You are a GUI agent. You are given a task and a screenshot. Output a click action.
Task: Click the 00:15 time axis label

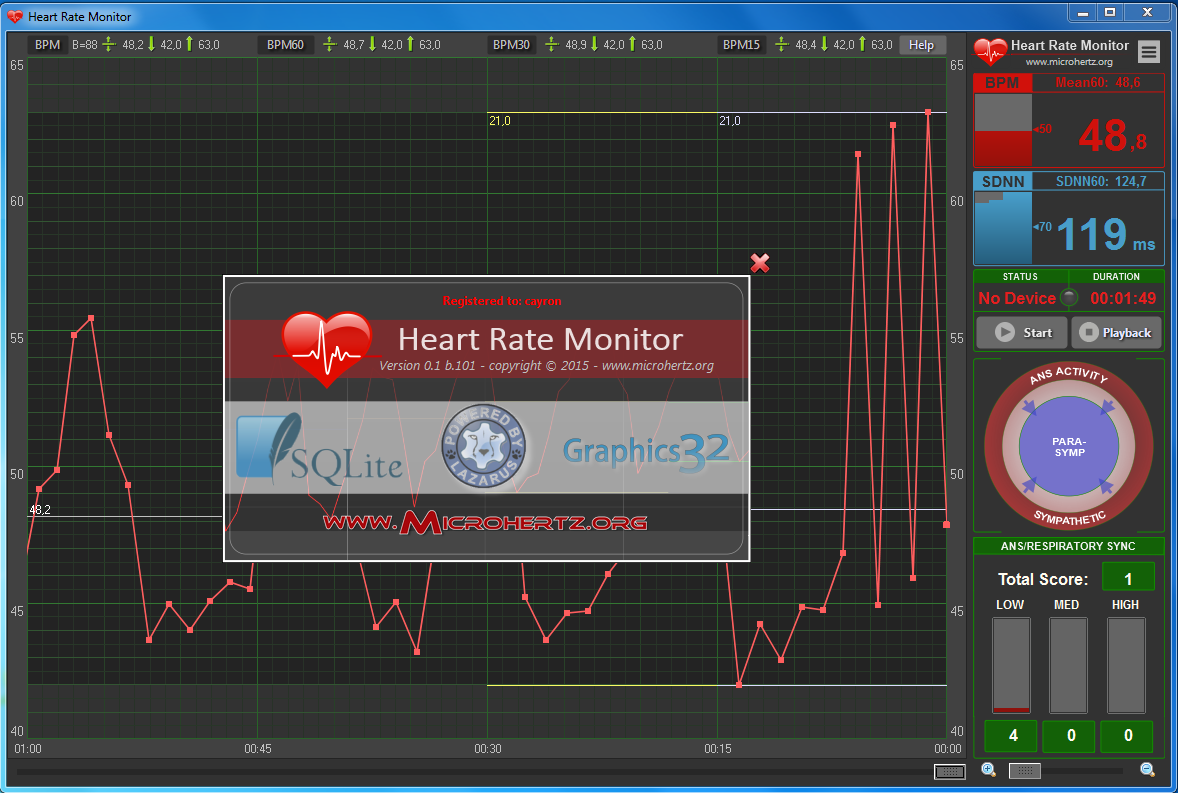coord(717,749)
